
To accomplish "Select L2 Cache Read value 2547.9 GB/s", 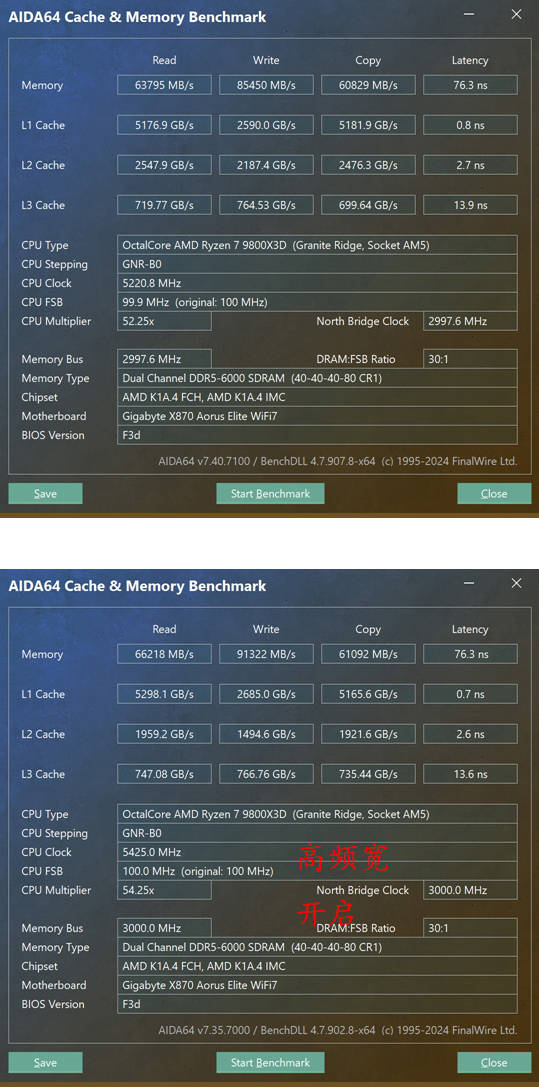I will pos(164,165).
